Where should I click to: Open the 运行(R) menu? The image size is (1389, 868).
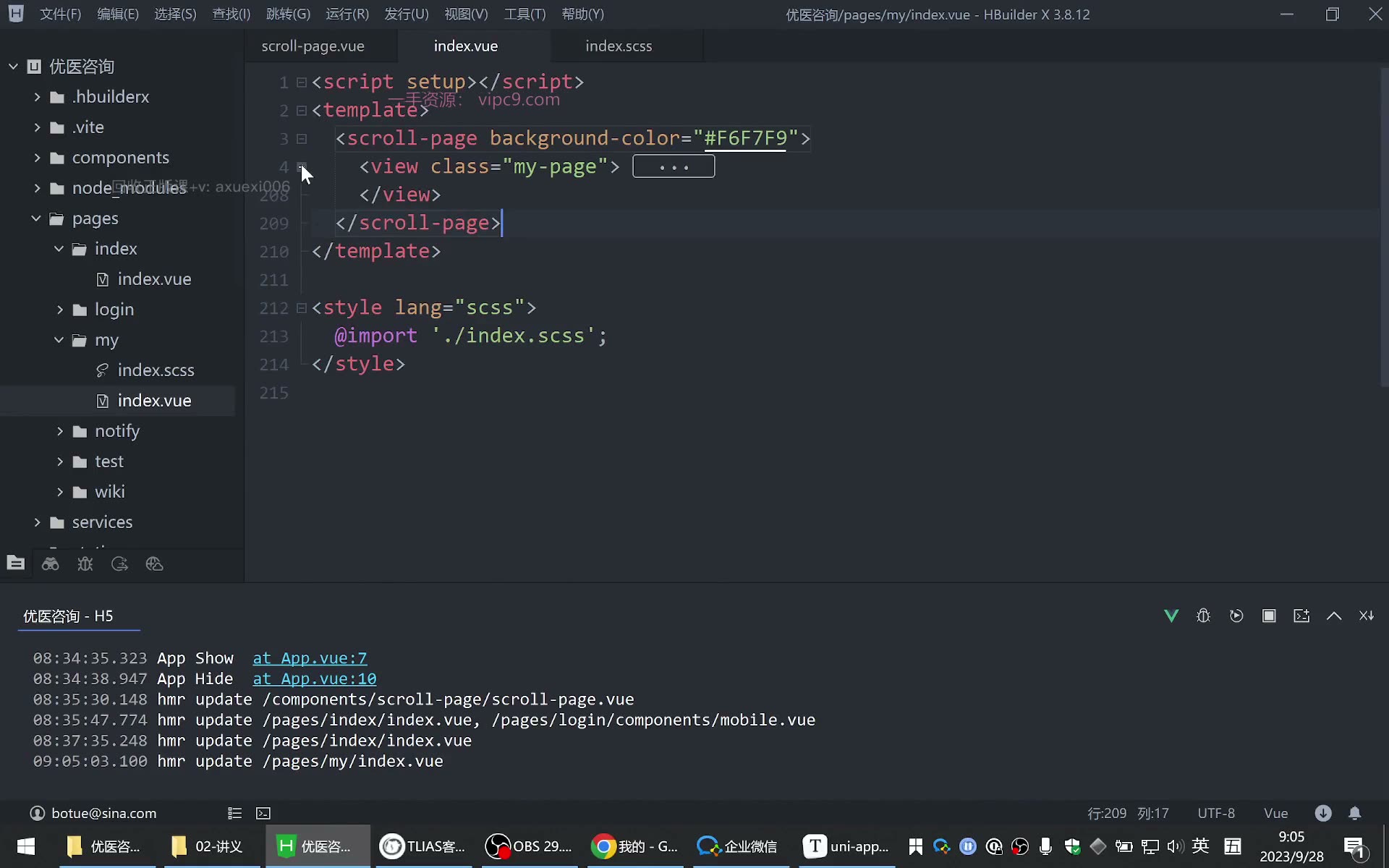347,14
